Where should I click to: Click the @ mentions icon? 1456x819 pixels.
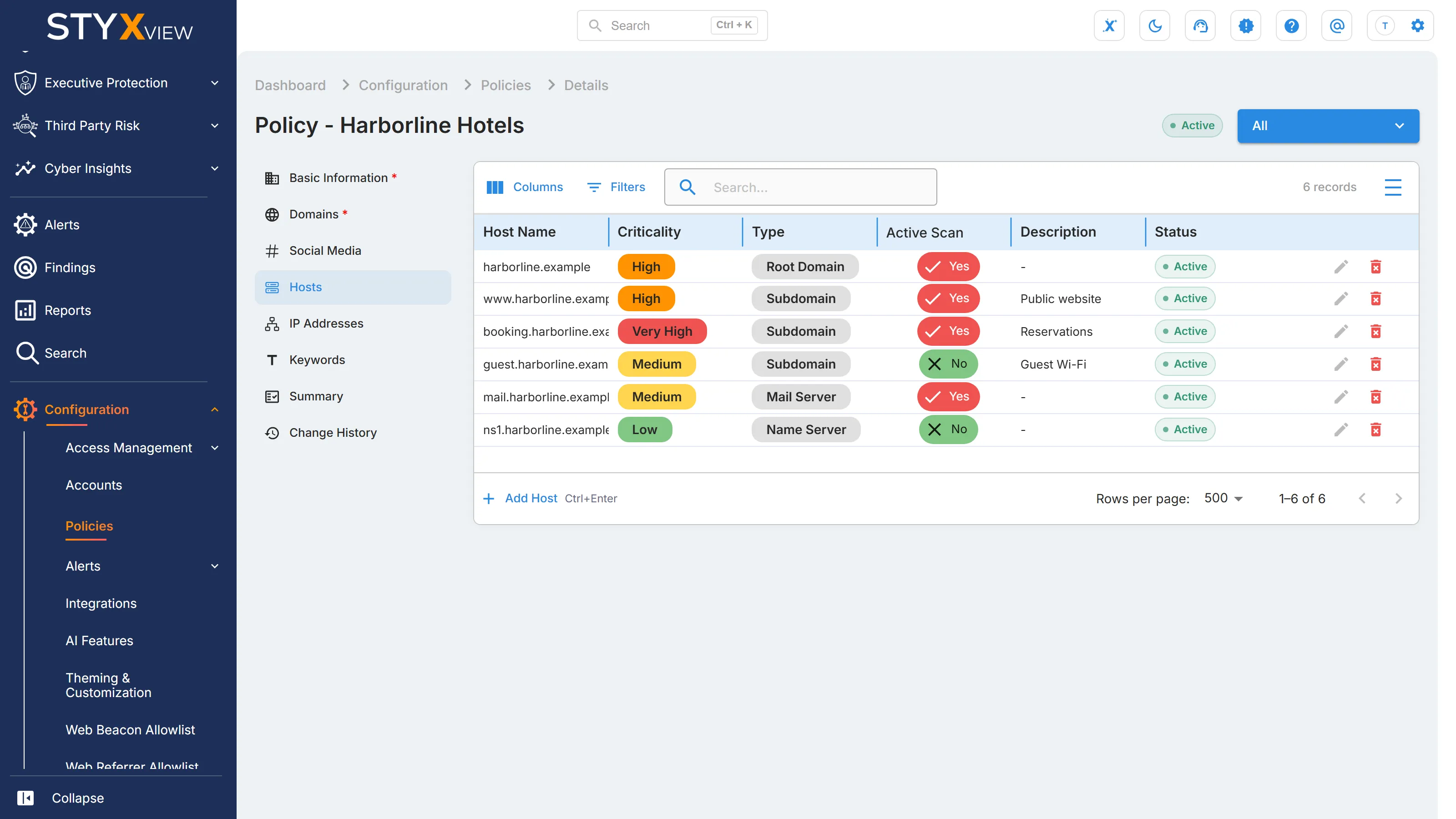[1337, 25]
